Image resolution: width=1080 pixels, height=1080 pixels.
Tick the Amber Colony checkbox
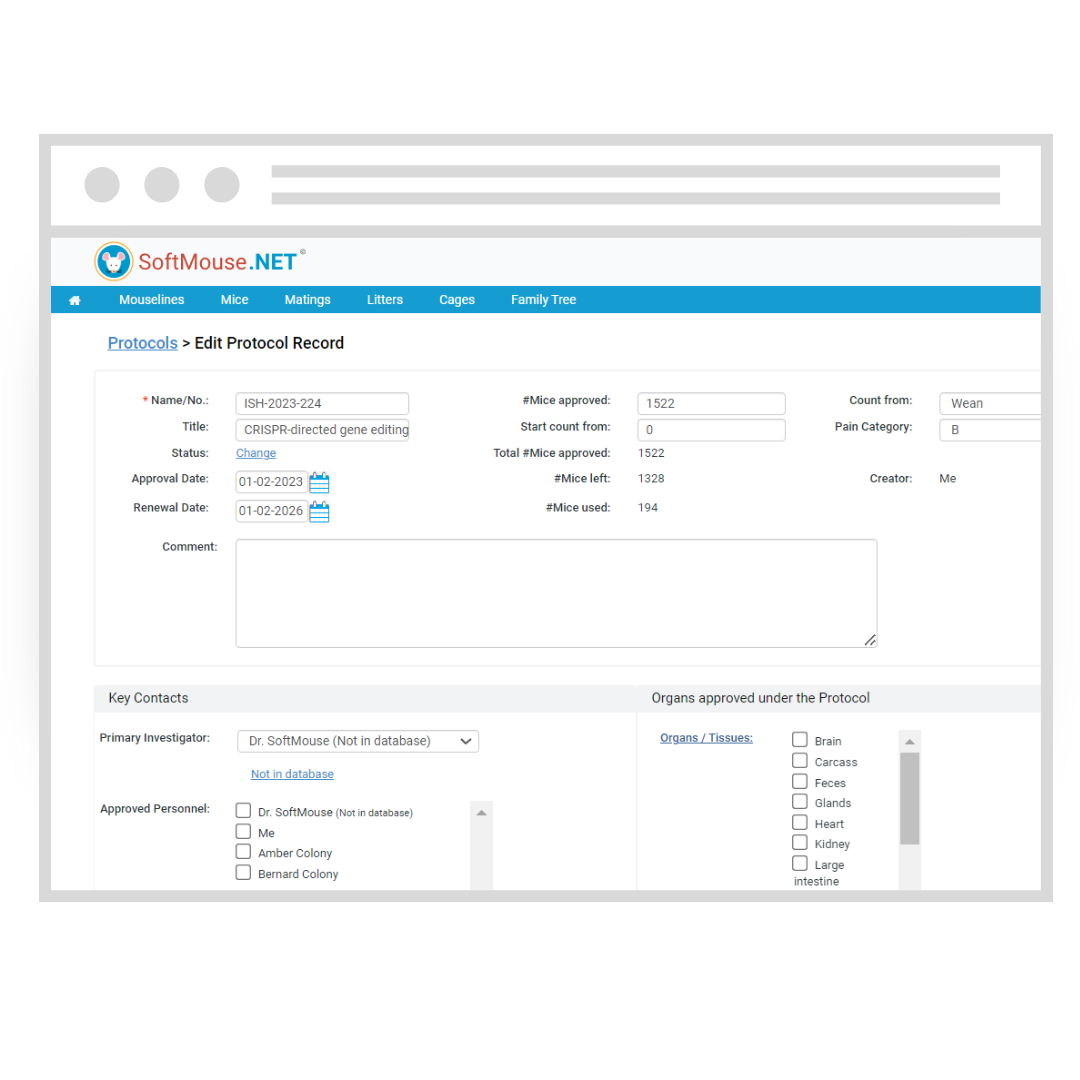[x=243, y=852]
